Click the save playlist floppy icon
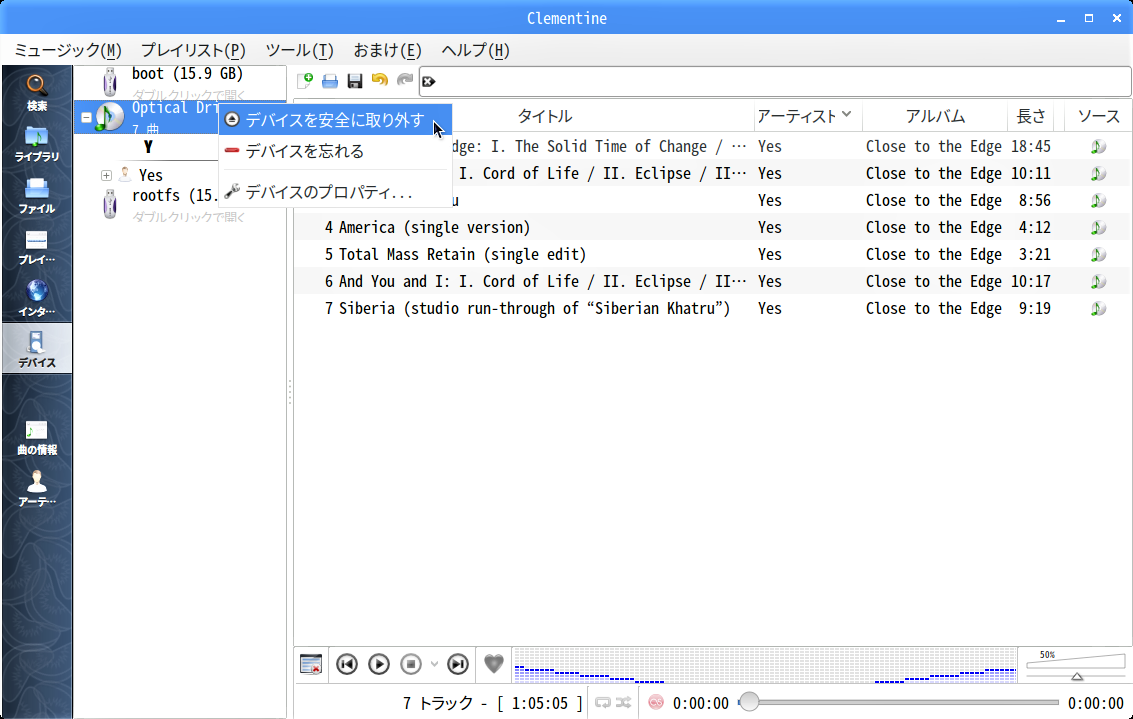The height and width of the screenshot is (719, 1133). [355, 80]
